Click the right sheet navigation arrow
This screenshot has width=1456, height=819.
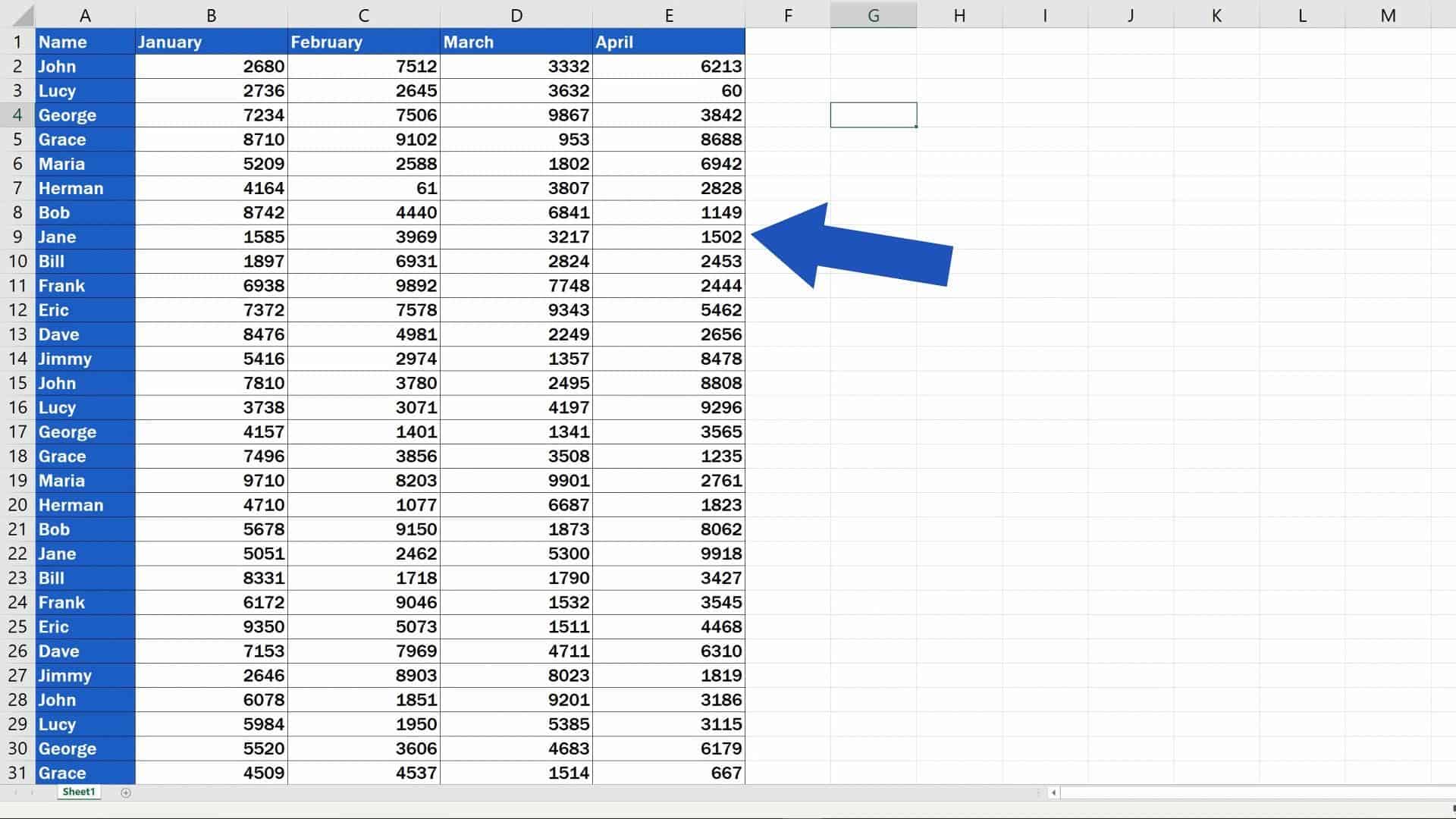(x=32, y=792)
